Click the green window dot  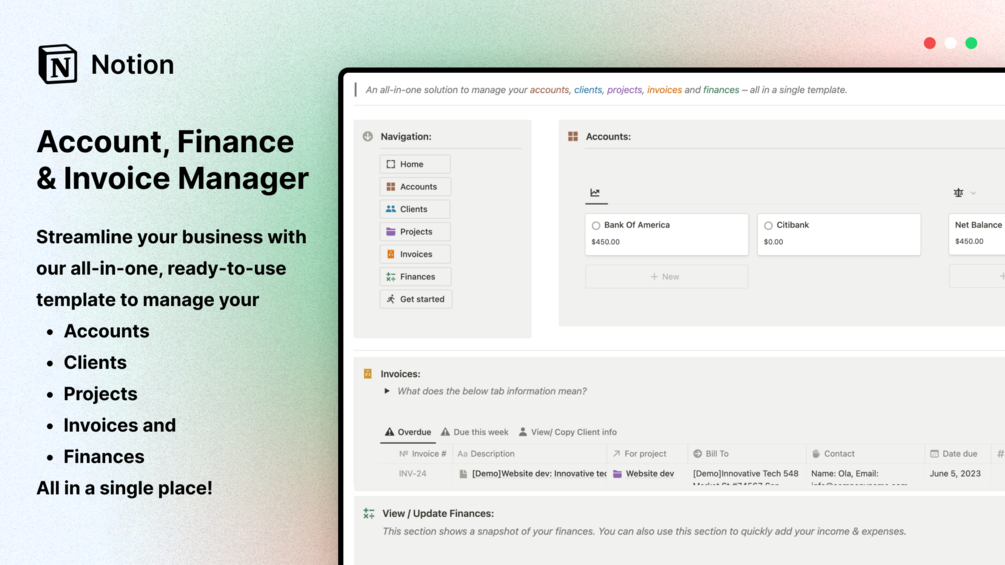(971, 43)
